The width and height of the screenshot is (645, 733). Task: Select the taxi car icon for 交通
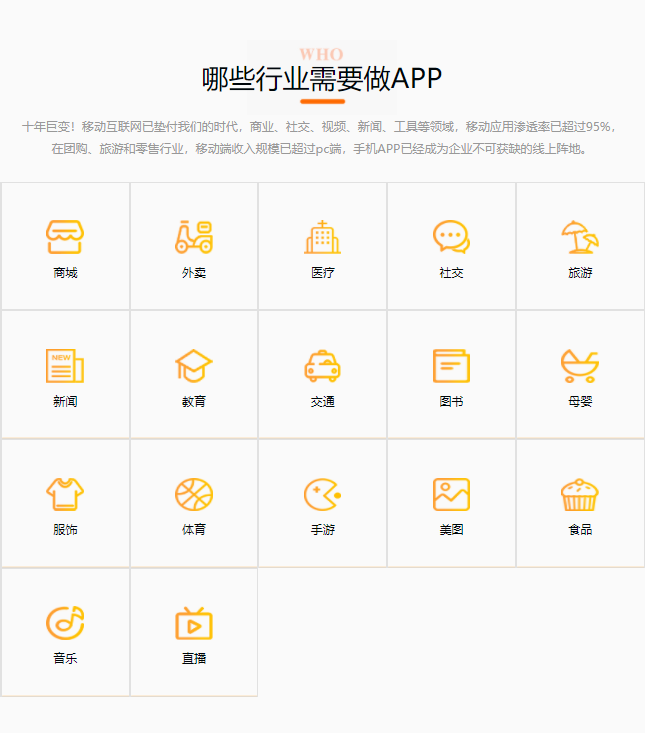322,366
